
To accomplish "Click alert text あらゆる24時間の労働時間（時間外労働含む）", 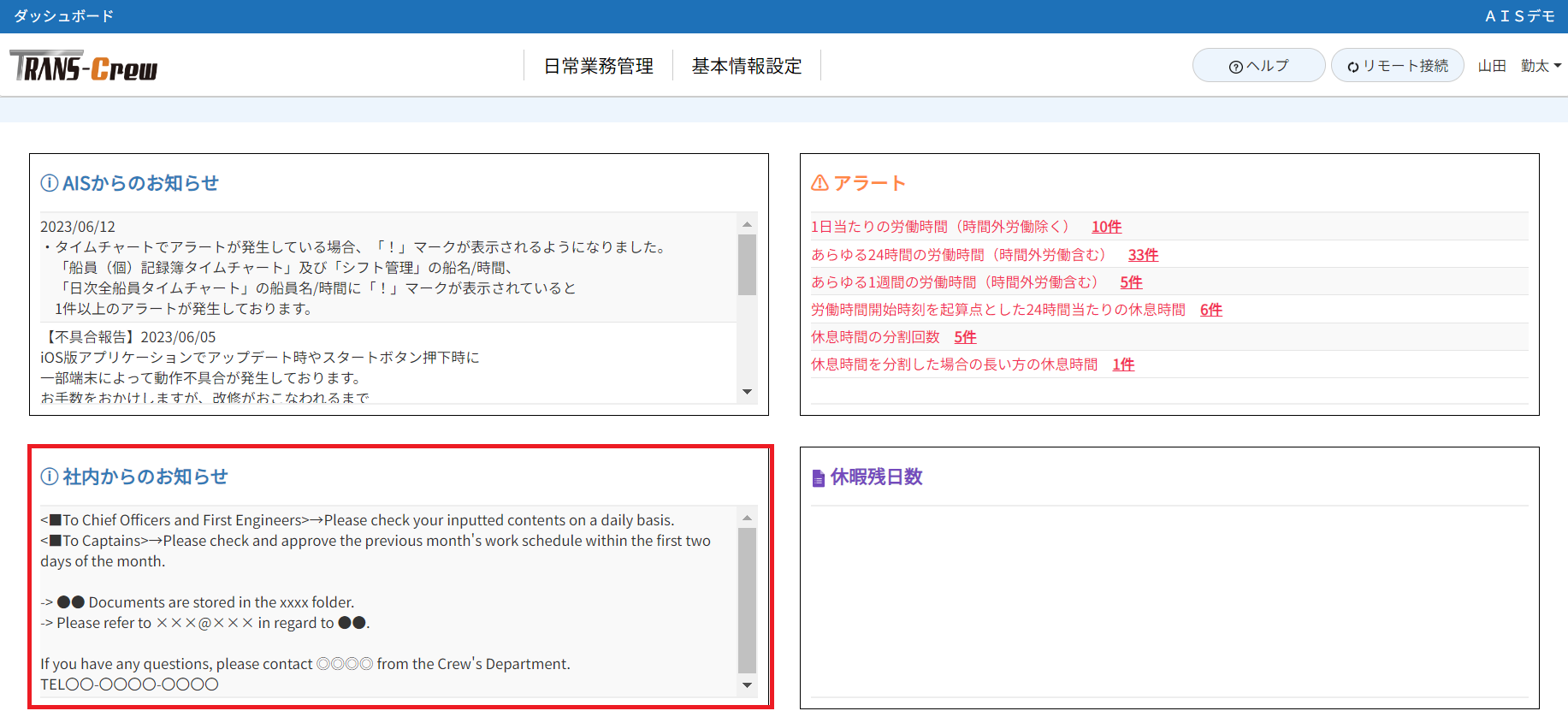I will (x=959, y=255).
